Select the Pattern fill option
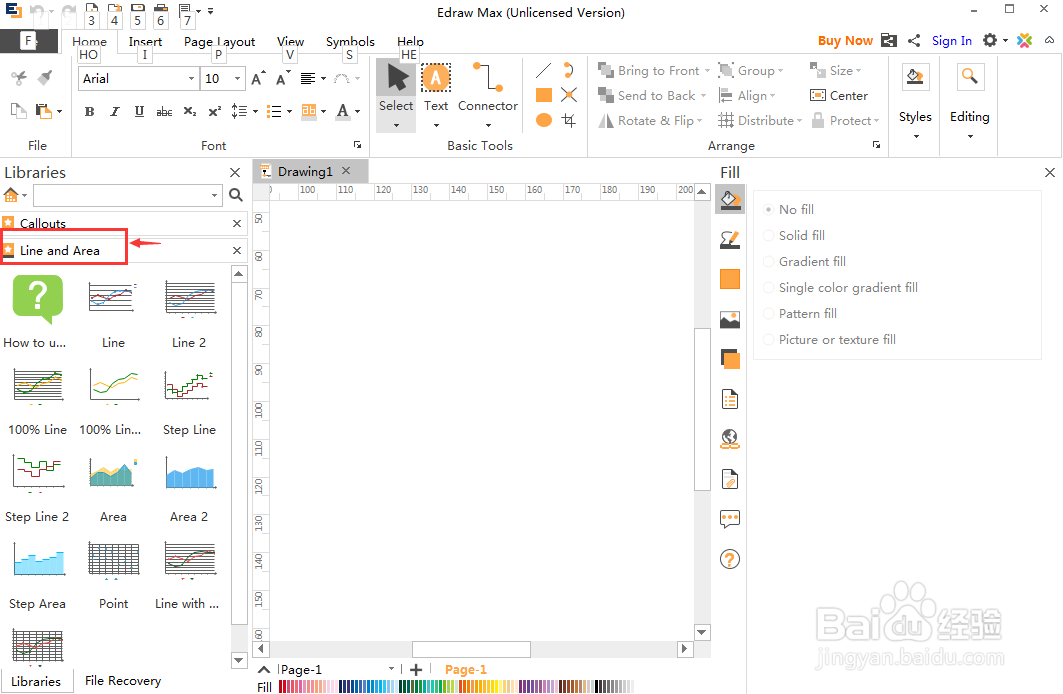This screenshot has width=1063, height=694. click(x=800, y=314)
